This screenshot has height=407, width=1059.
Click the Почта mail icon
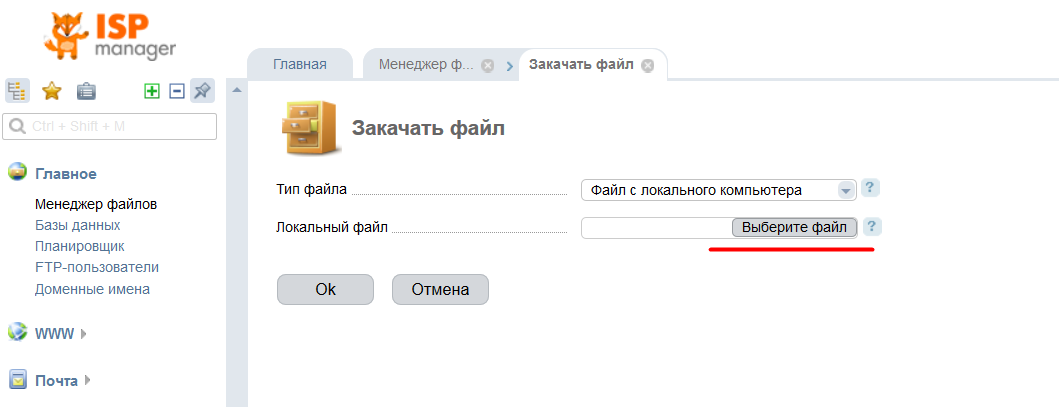pyautogui.click(x=17, y=380)
